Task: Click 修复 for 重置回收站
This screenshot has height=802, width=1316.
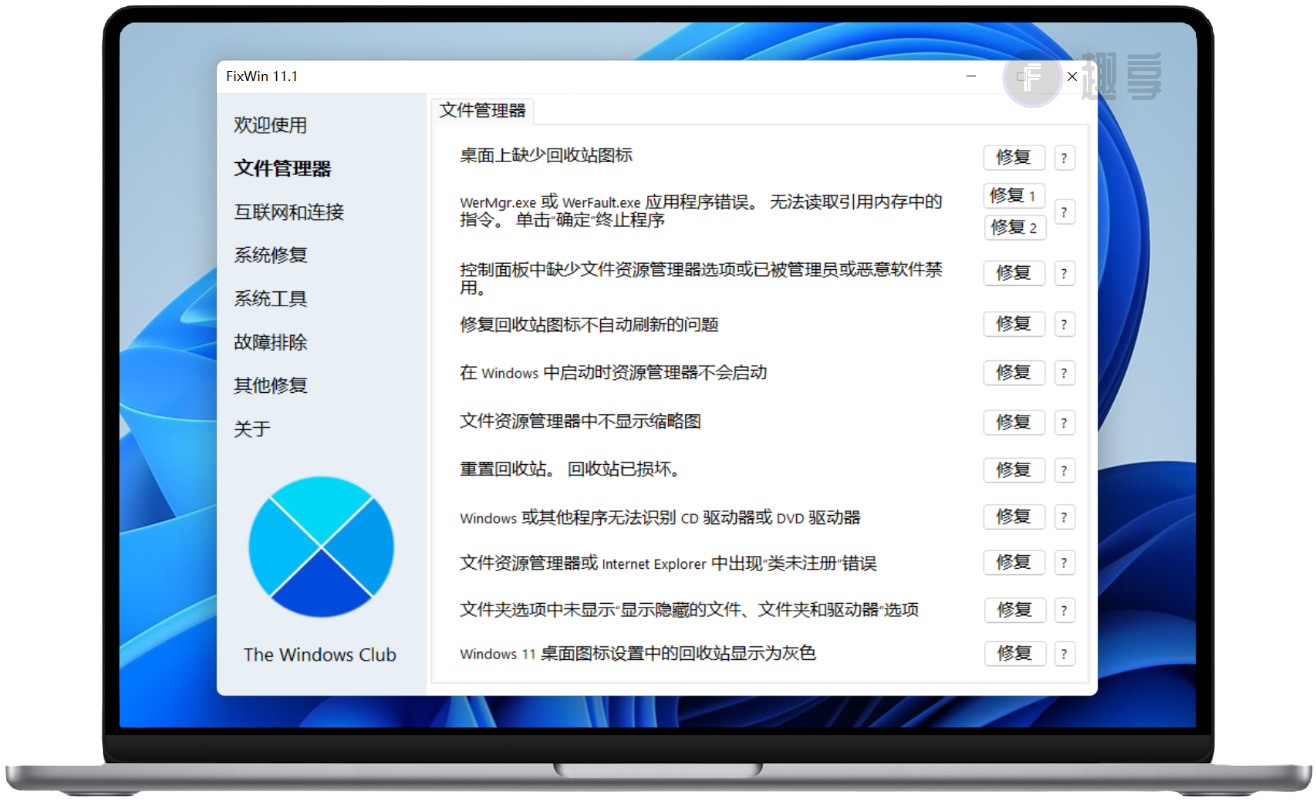Action: (1014, 470)
